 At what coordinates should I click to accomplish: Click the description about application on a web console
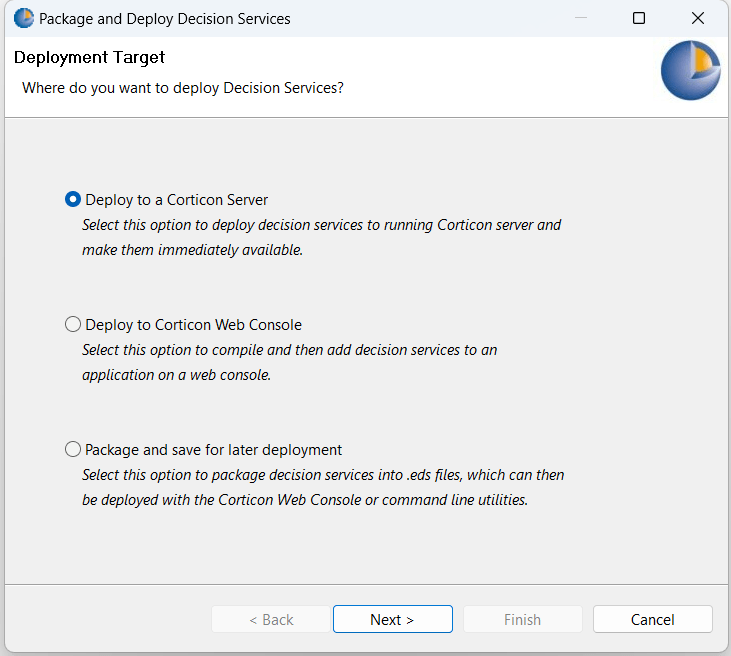289,362
